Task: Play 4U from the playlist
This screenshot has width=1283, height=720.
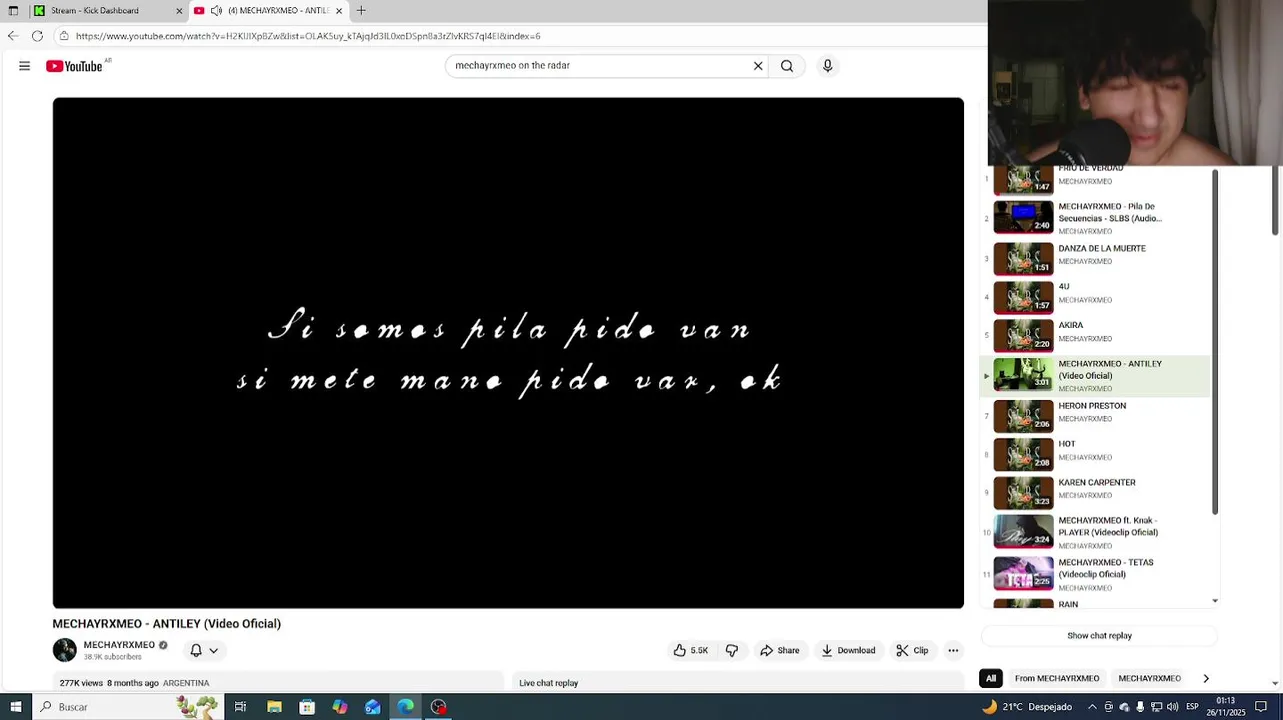Action: point(1096,296)
